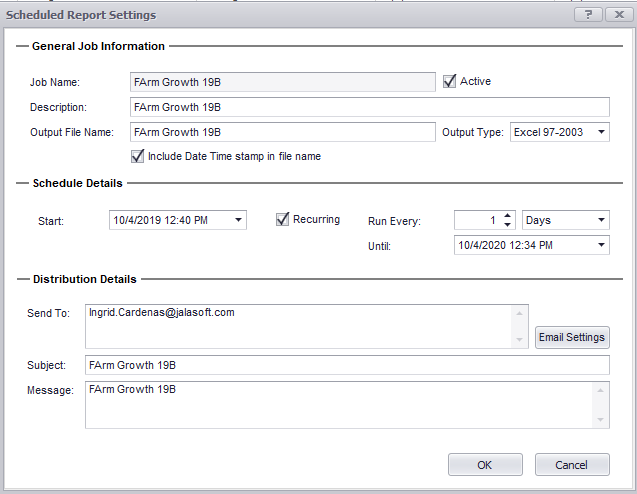Toggle the Active checkbox
The width and height of the screenshot is (637, 494).
pyautogui.click(x=449, y=81)
